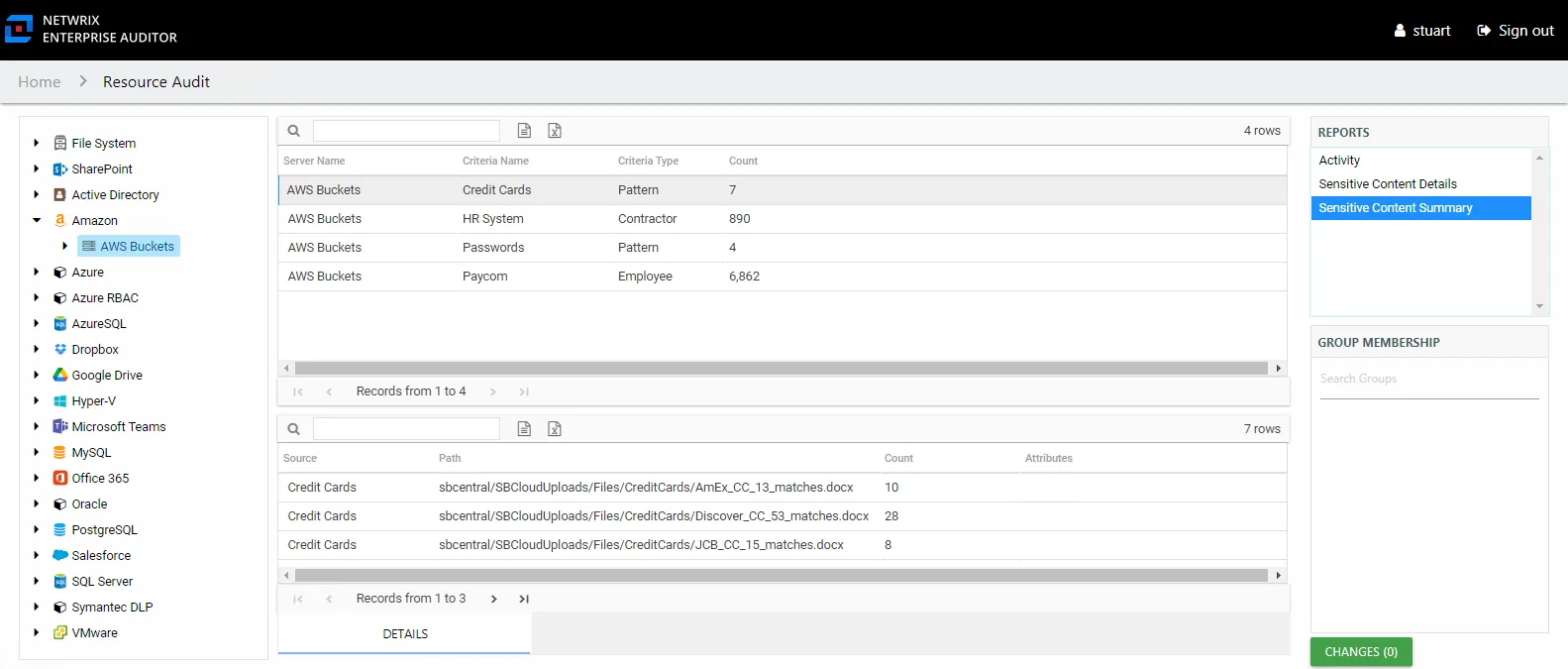Switch to the DETAILS tab
The image size is (1568, 669).
[x=405, y=634]
